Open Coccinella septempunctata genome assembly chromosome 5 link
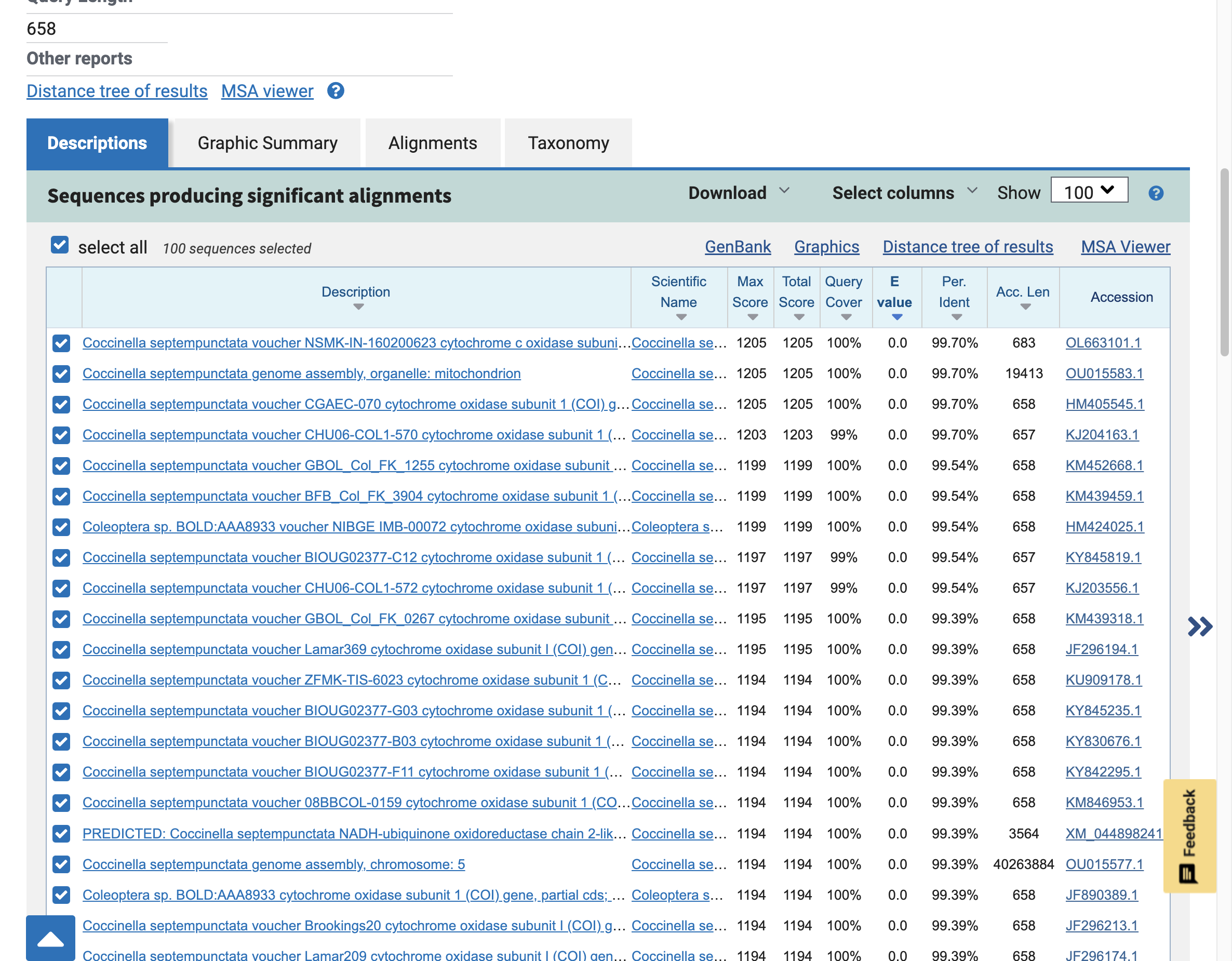This screenshot has width=1232, height=961. tap(274, 864)
